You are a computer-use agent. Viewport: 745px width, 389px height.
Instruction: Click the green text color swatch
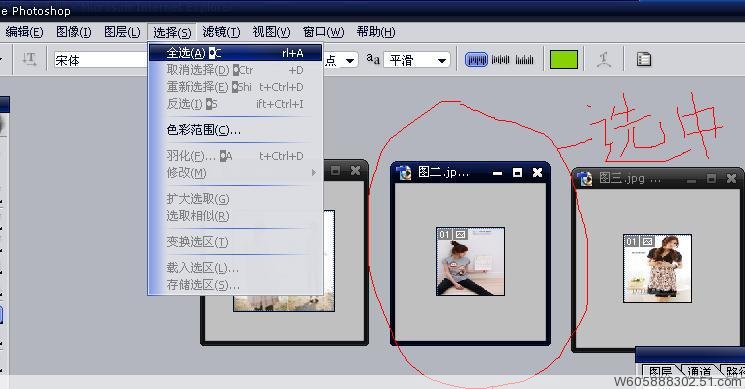point(564,60)
